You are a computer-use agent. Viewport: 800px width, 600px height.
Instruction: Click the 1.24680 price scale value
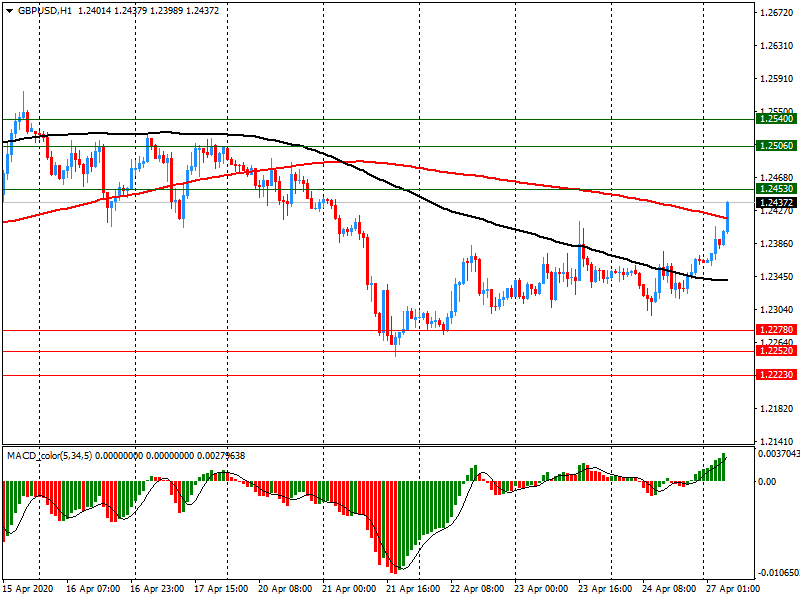777,178
